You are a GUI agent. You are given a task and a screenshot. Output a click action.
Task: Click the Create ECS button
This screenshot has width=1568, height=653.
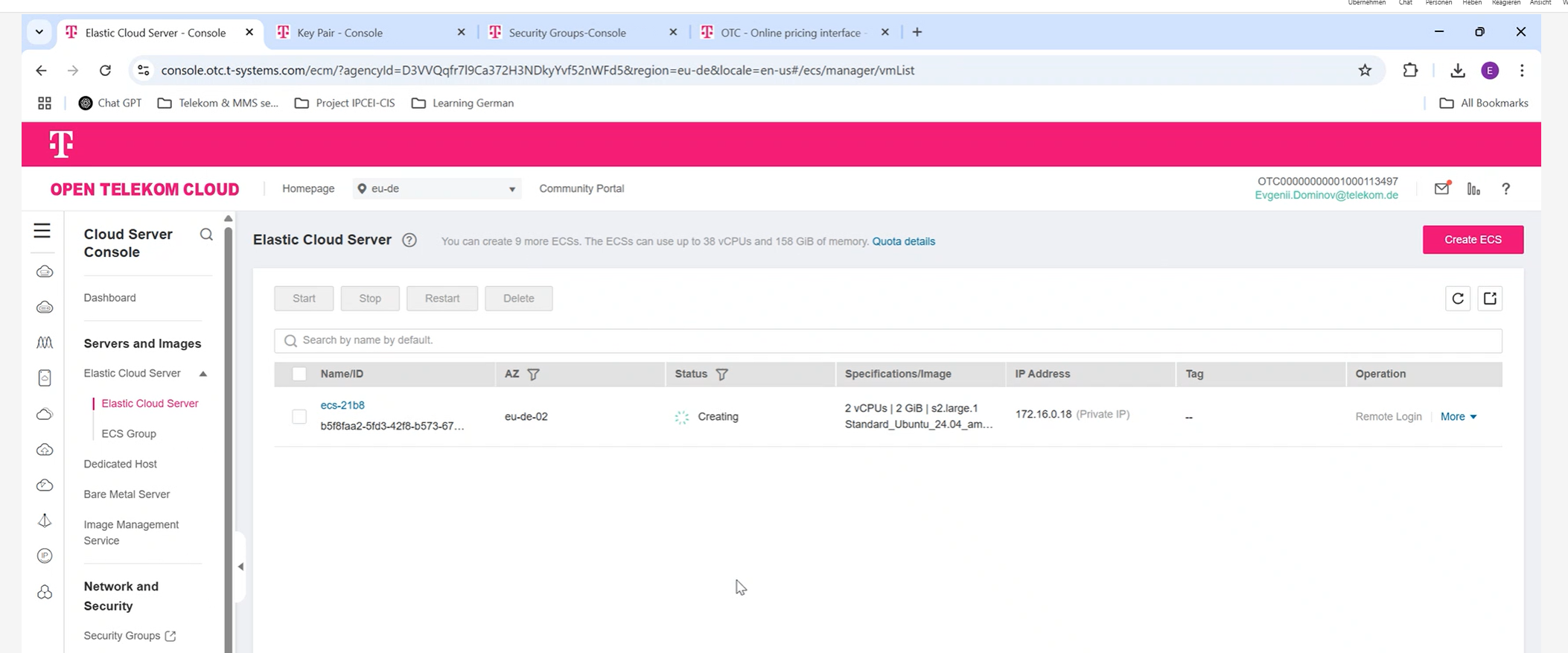coord(1473,240)
